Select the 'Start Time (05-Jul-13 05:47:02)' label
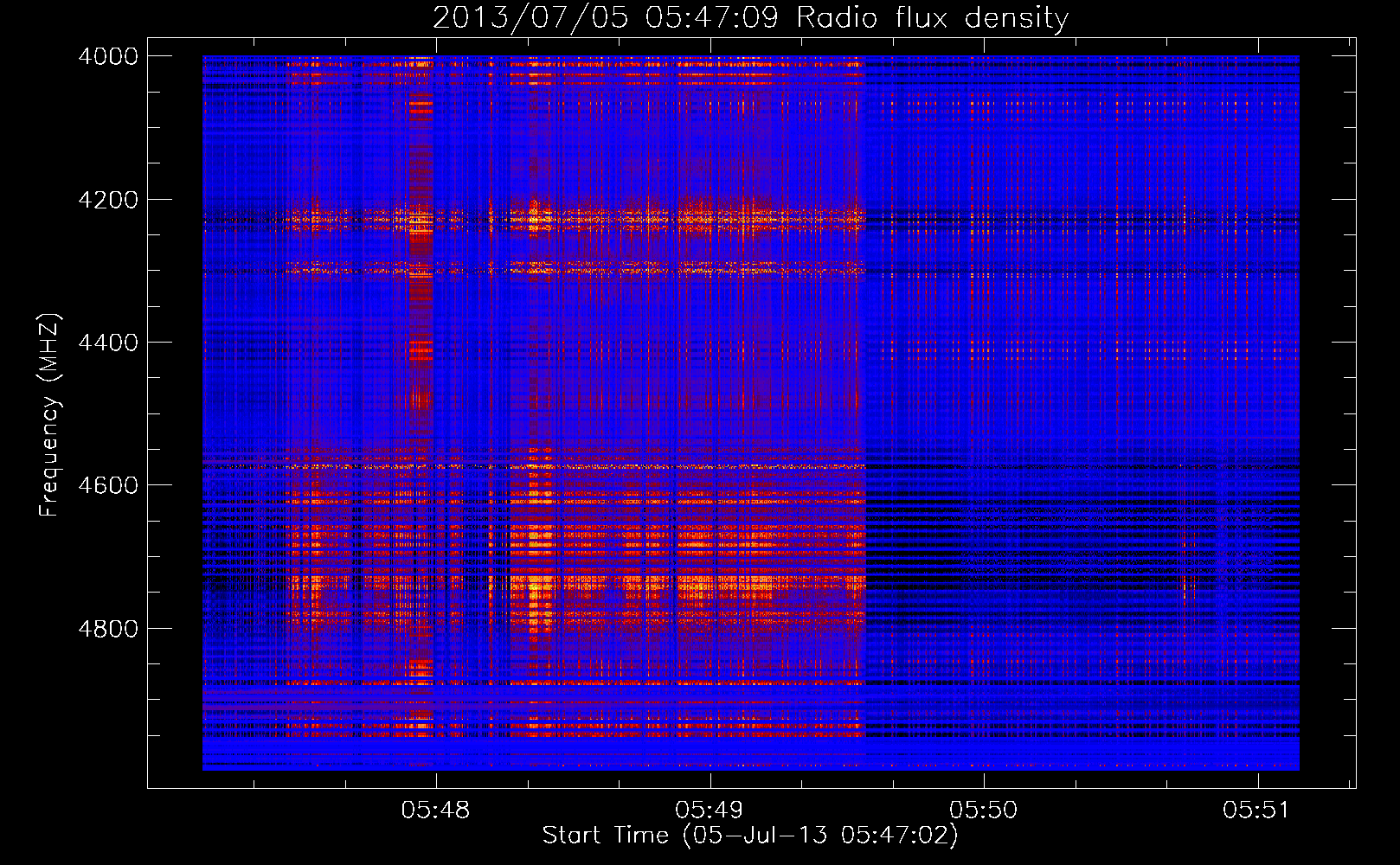Viewport: 1400px width, 865px height. click(x=750, y=836)
